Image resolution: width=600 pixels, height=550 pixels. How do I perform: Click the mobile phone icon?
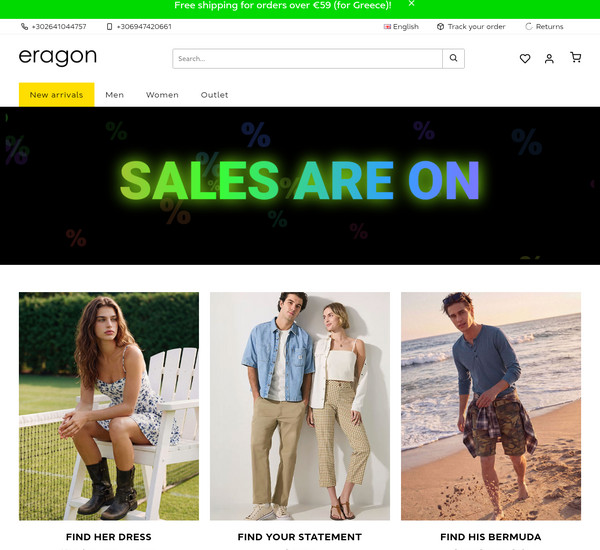pos(109,26)
